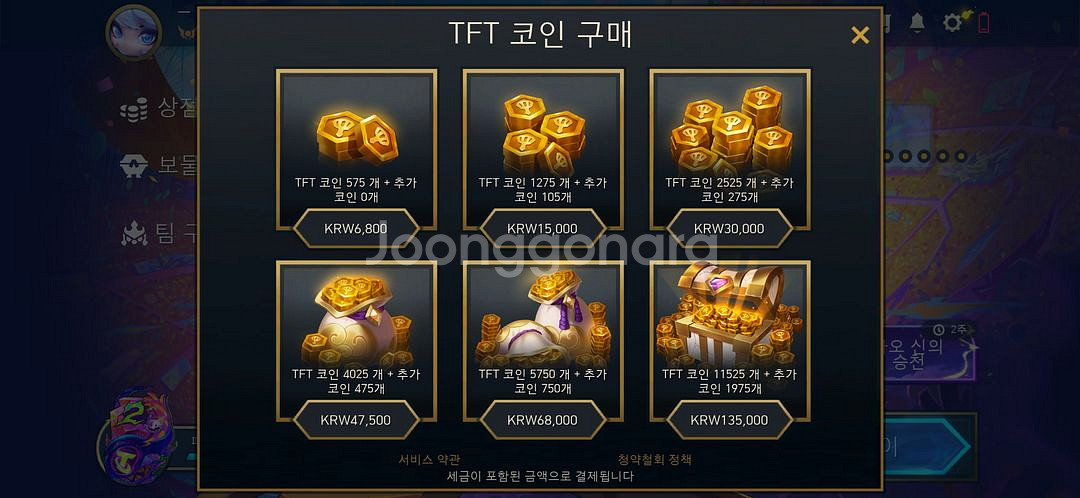Select the 575 TFT coins image
Viewport: 1080px width, 498px height.
click(x=357, y=137)
